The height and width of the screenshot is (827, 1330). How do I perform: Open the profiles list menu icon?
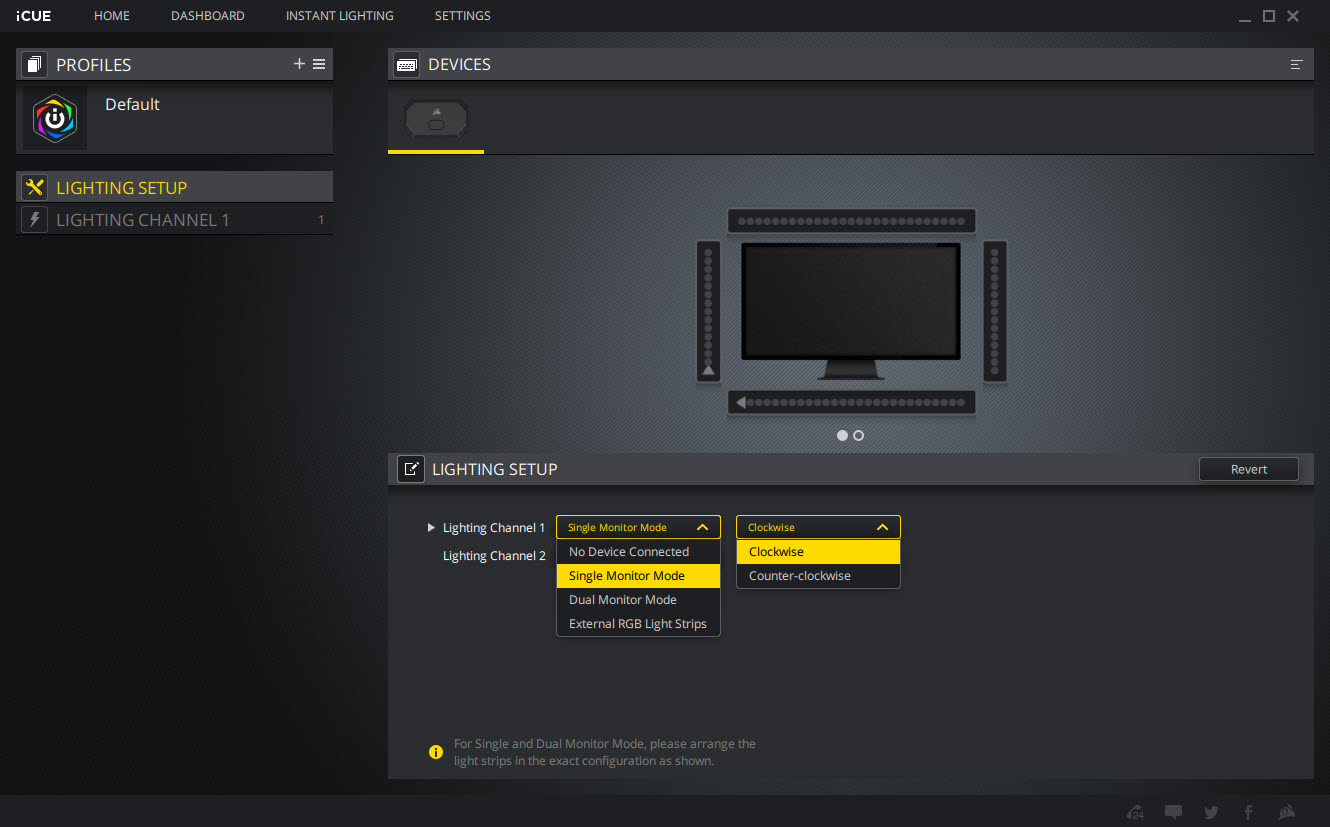coord(319,64)
